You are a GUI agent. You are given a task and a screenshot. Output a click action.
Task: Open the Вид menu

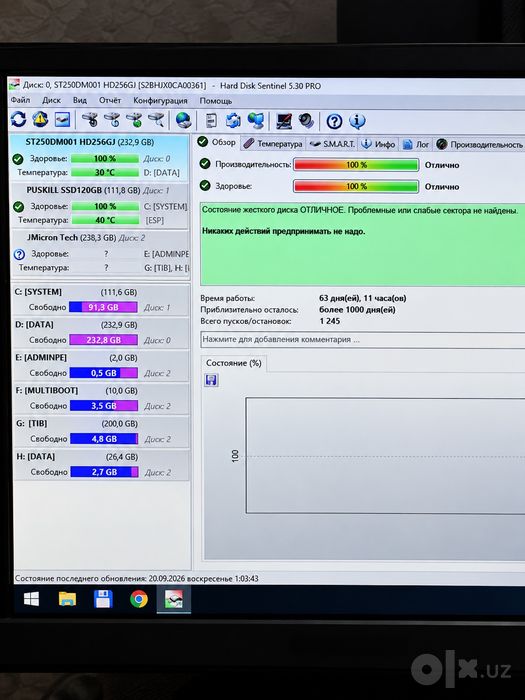[80, 100]
